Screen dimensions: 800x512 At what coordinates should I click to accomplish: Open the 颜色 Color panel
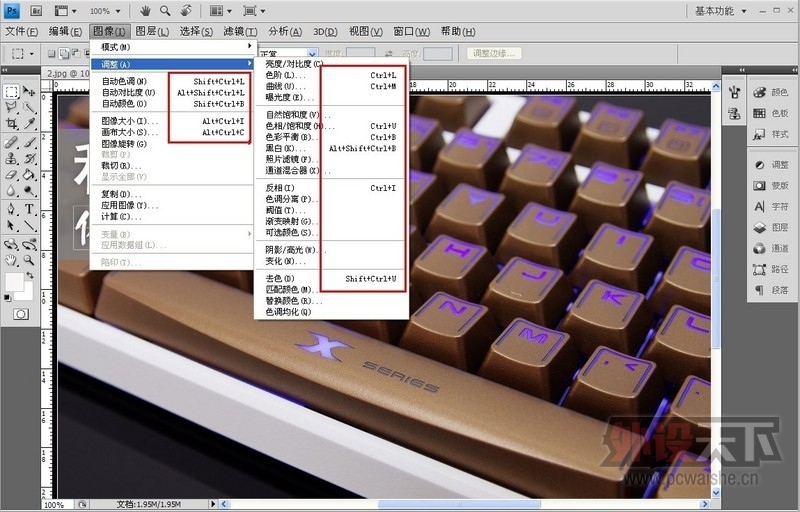[x=771, y=92]
